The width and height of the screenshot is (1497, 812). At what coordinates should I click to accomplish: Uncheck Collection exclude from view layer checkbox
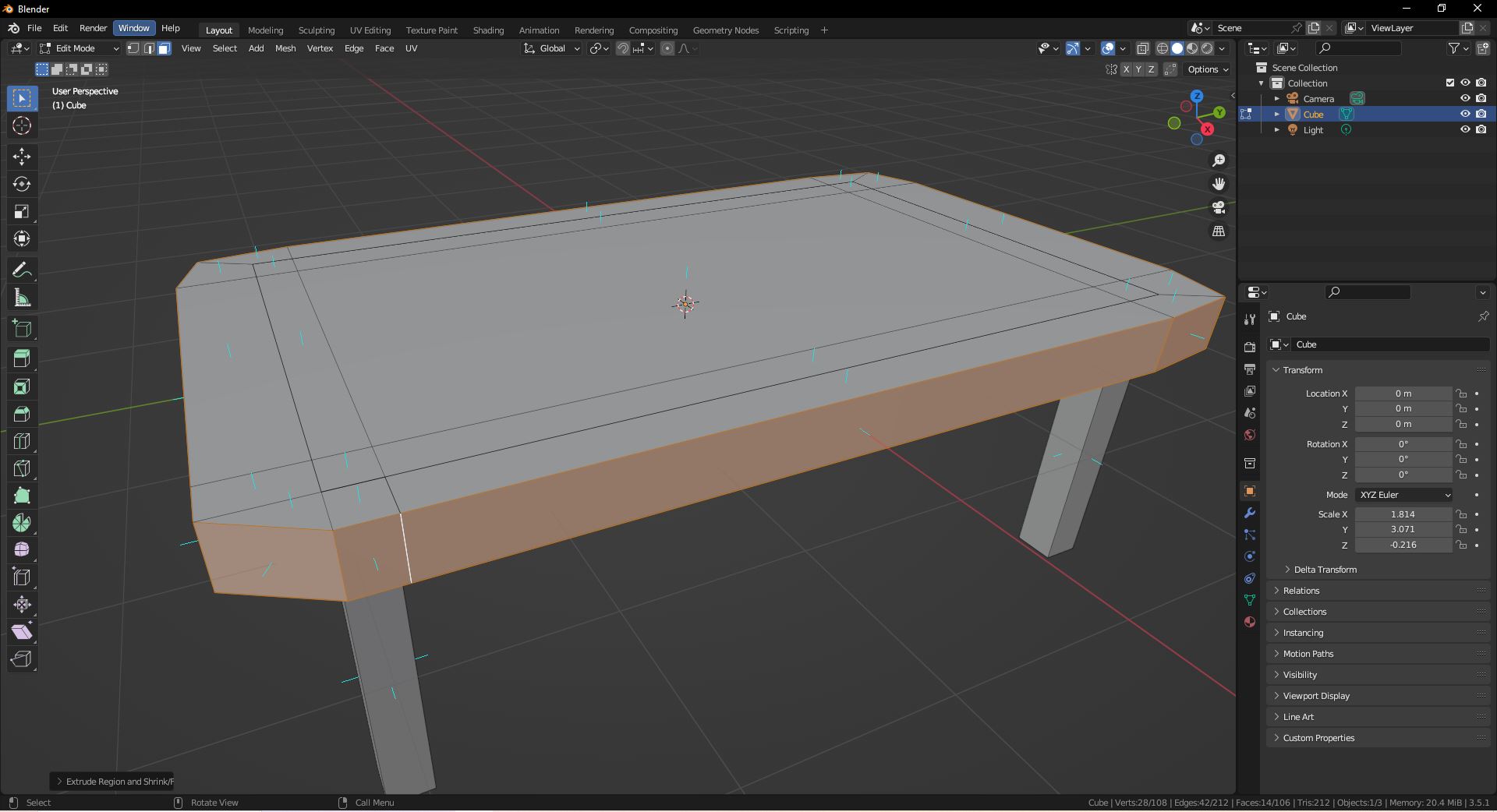coord(1450,83)
